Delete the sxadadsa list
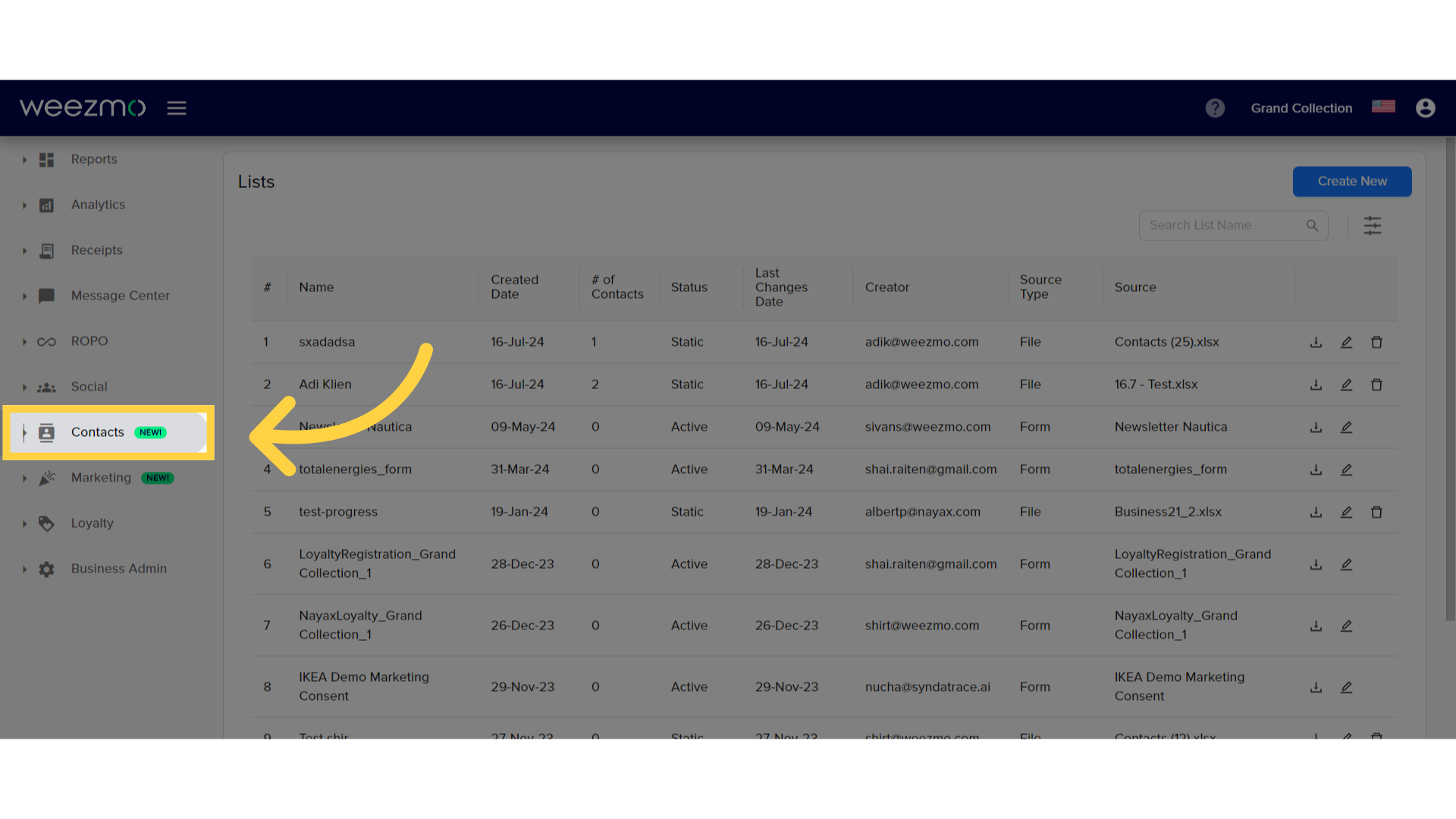Image resolution: width=1456 pixels, height=819 pixels. [1376, 342]
